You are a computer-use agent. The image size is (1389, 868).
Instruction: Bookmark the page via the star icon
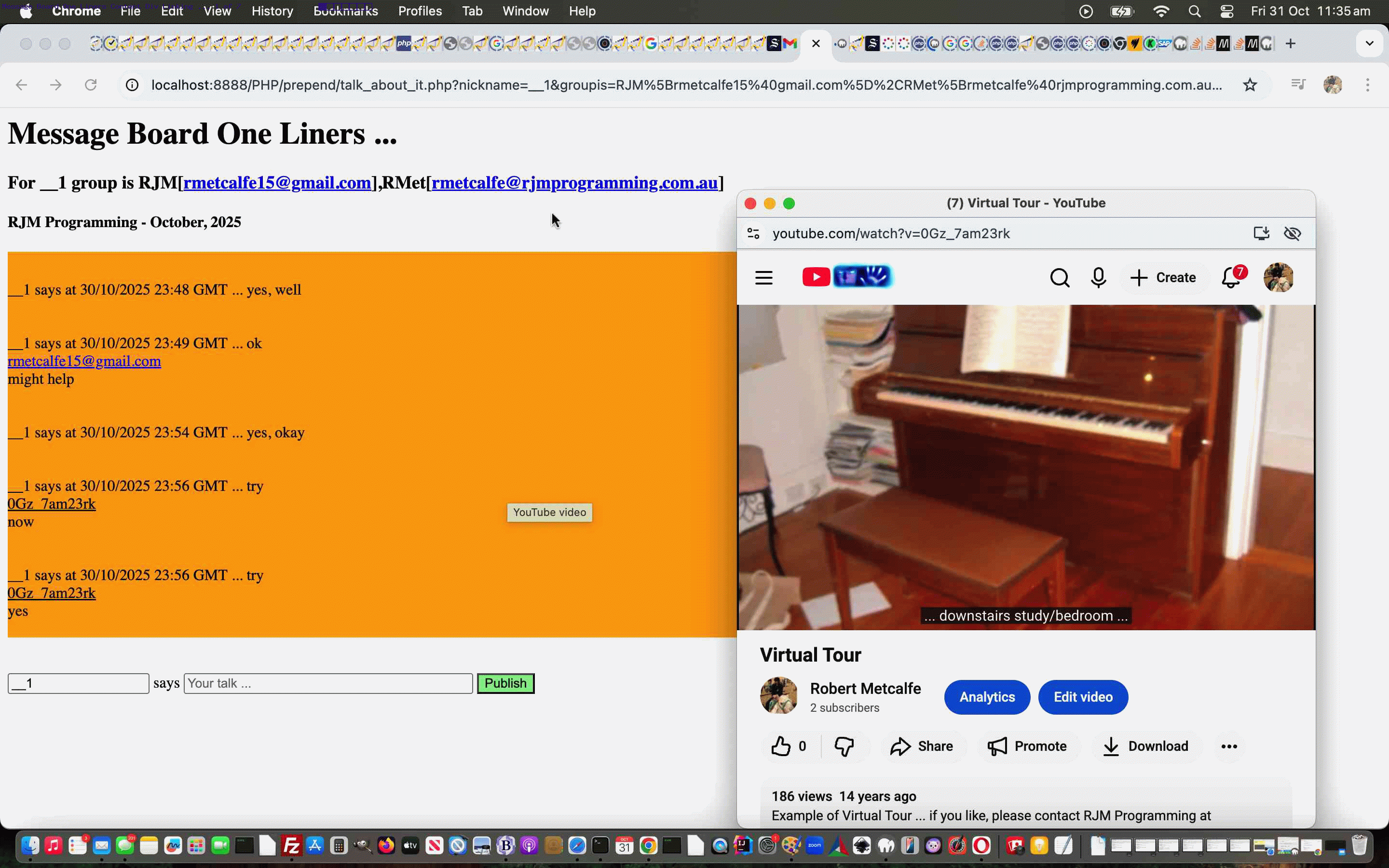(1250, 84)
